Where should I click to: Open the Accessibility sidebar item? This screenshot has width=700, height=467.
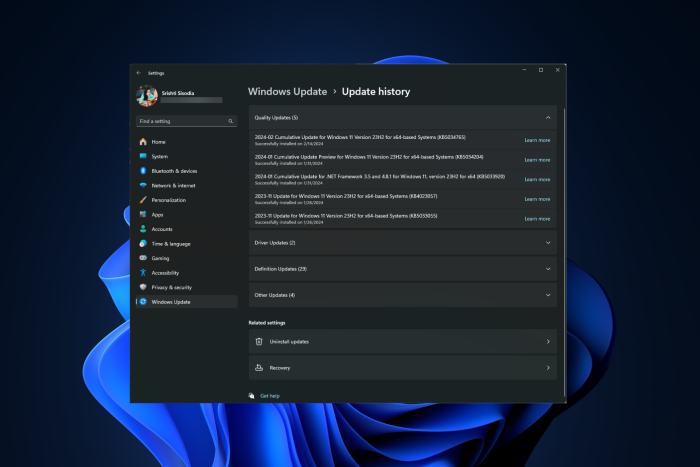point(187,273)
